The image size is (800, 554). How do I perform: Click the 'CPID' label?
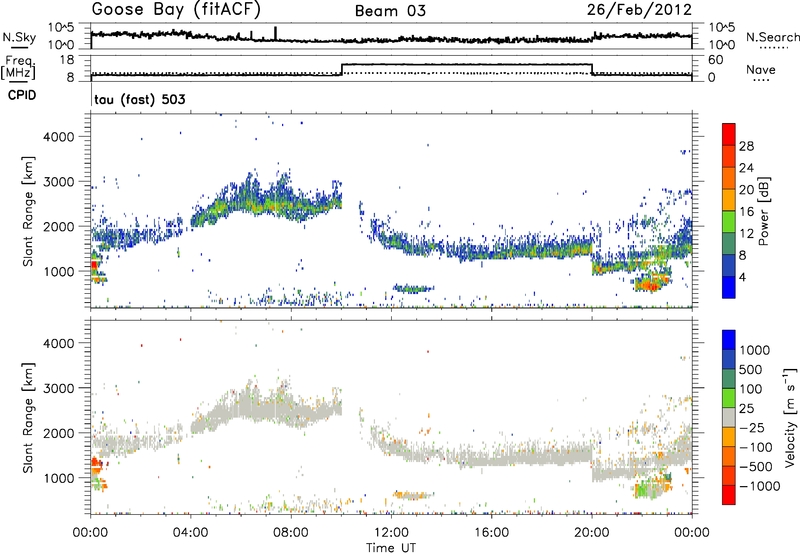click(22, 95)
